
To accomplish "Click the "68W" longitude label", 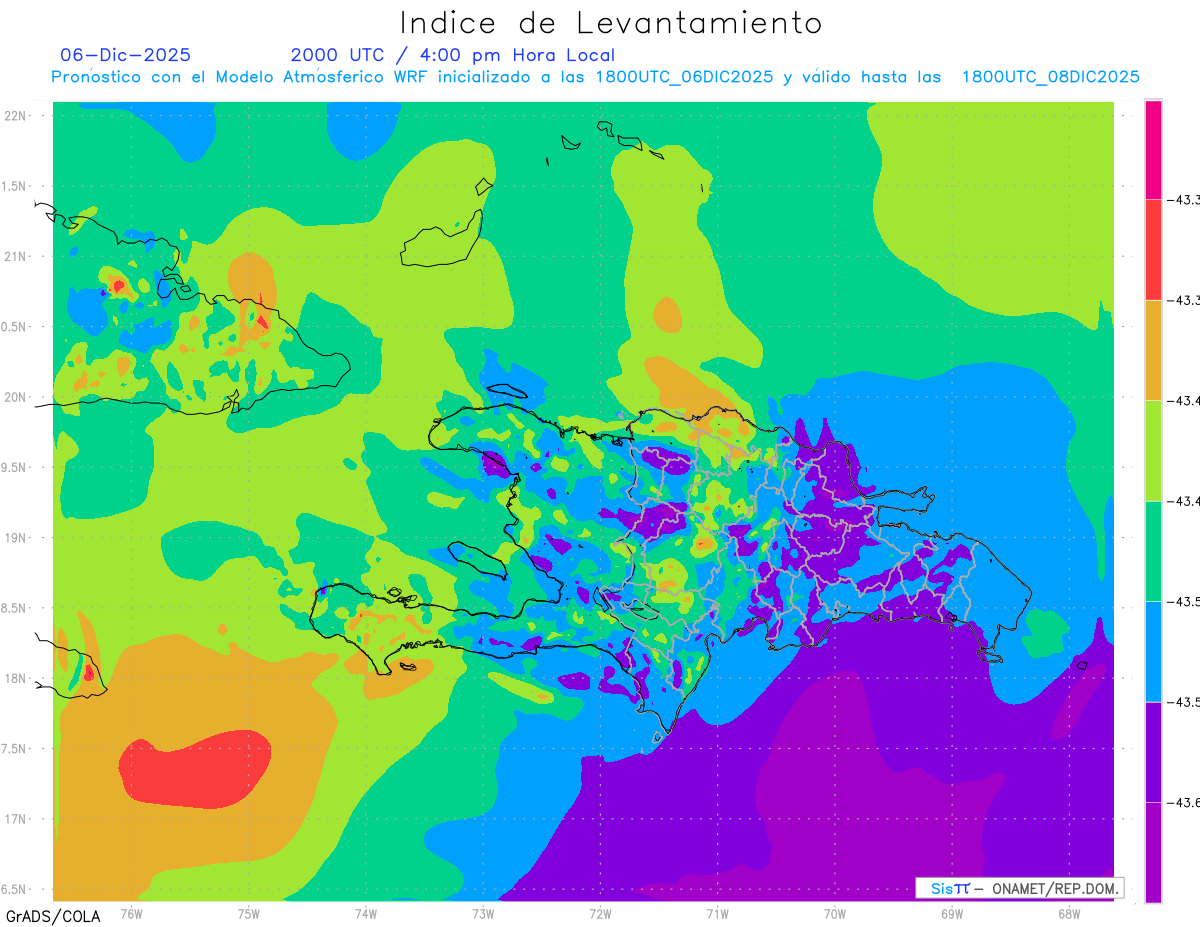I will tap(1069, 913).
